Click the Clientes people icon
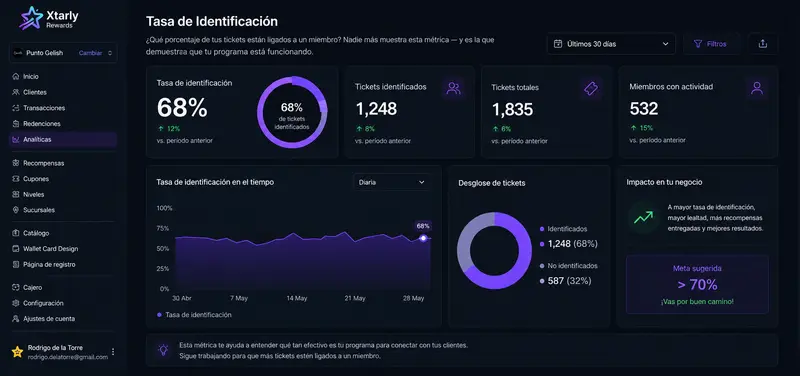The image size is (800, 376). 15,92
